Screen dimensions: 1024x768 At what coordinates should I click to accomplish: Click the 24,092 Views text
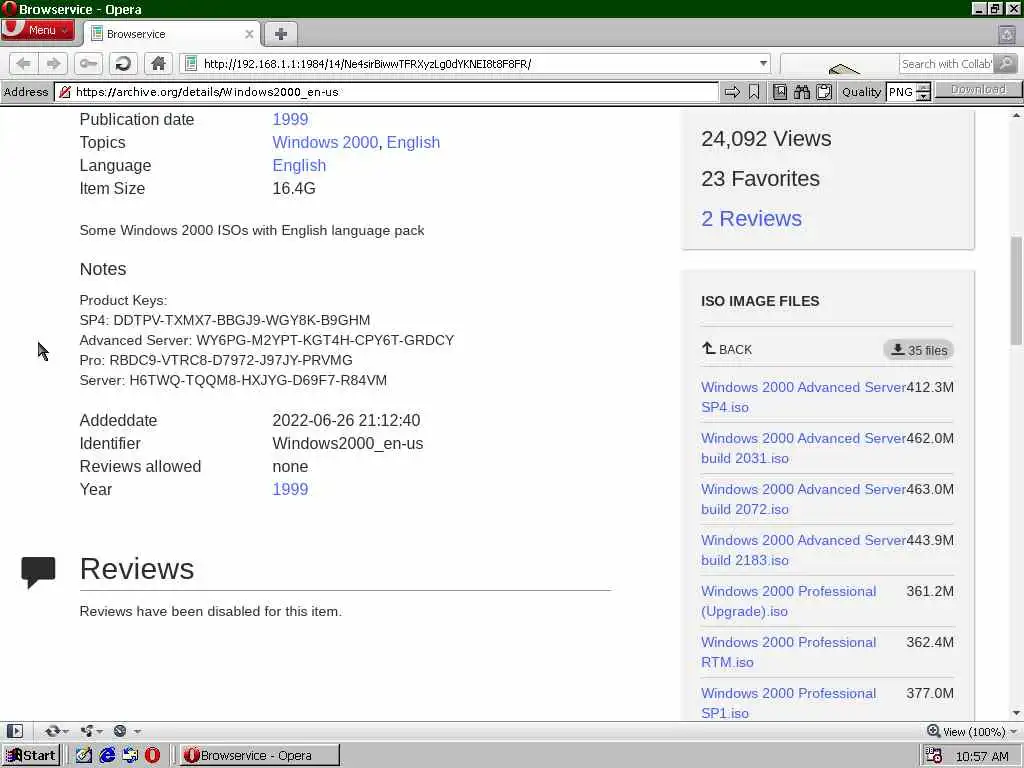tap(766, 138)
